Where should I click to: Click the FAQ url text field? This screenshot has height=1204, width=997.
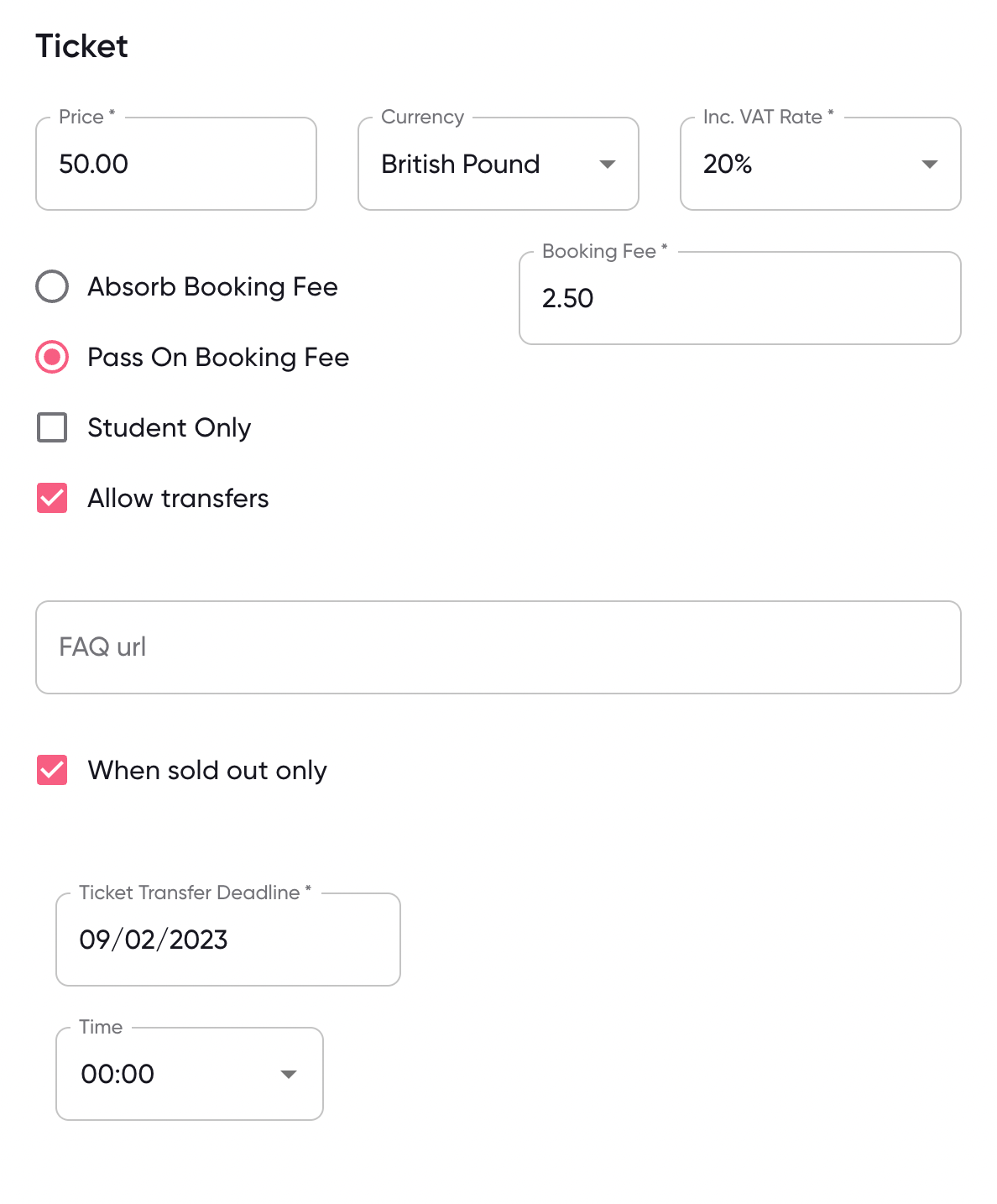(x=498, y=647)
